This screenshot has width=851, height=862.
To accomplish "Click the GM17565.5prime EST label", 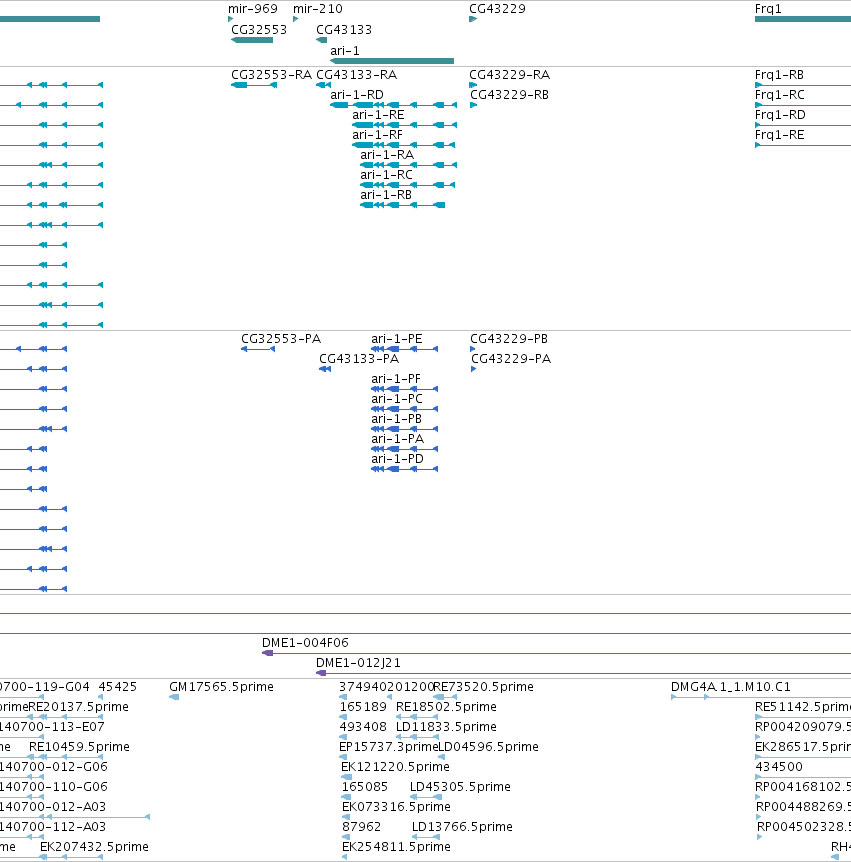I will pyautogui.click(x=221, y=687).
